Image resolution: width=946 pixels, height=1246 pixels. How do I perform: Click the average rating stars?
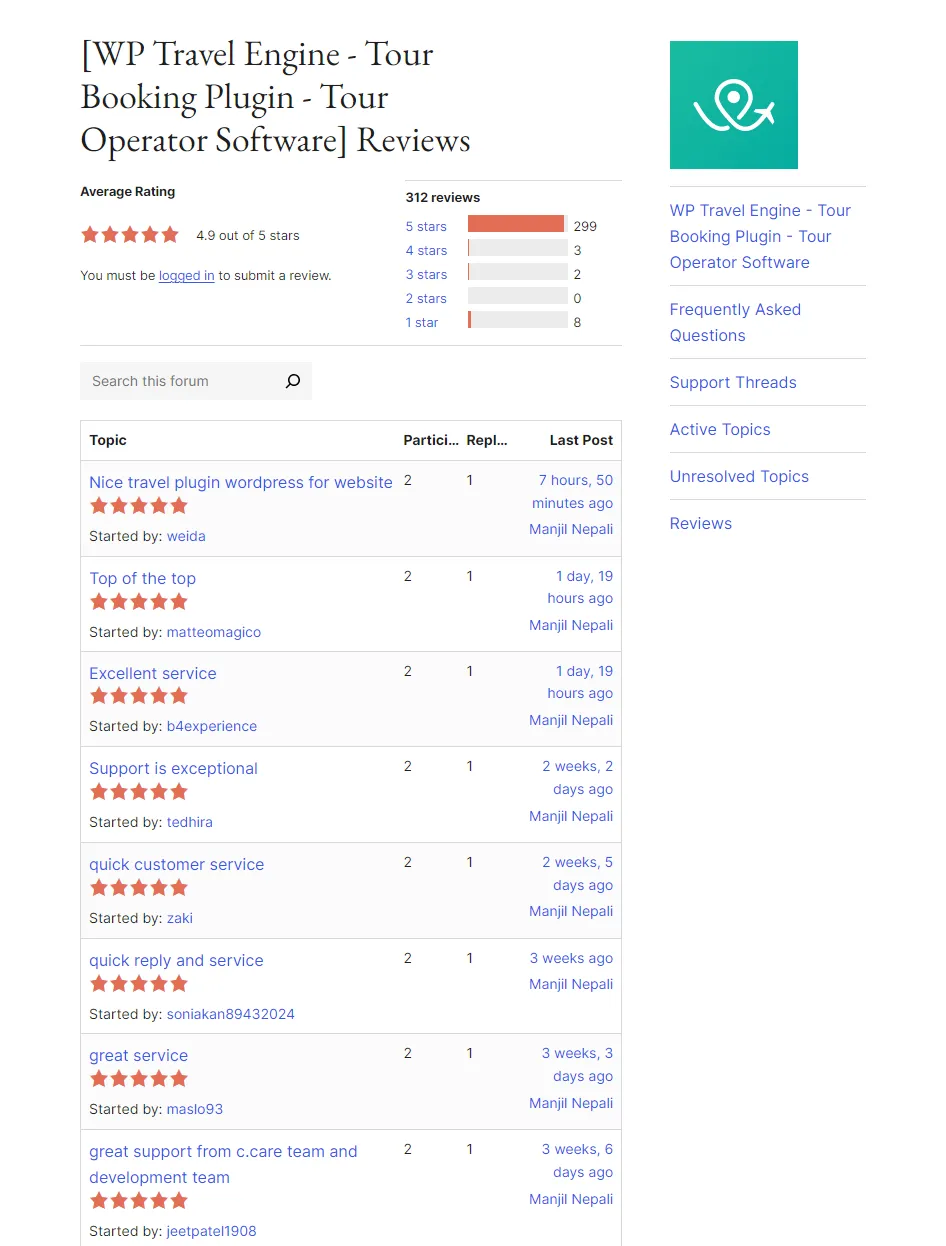130,235
